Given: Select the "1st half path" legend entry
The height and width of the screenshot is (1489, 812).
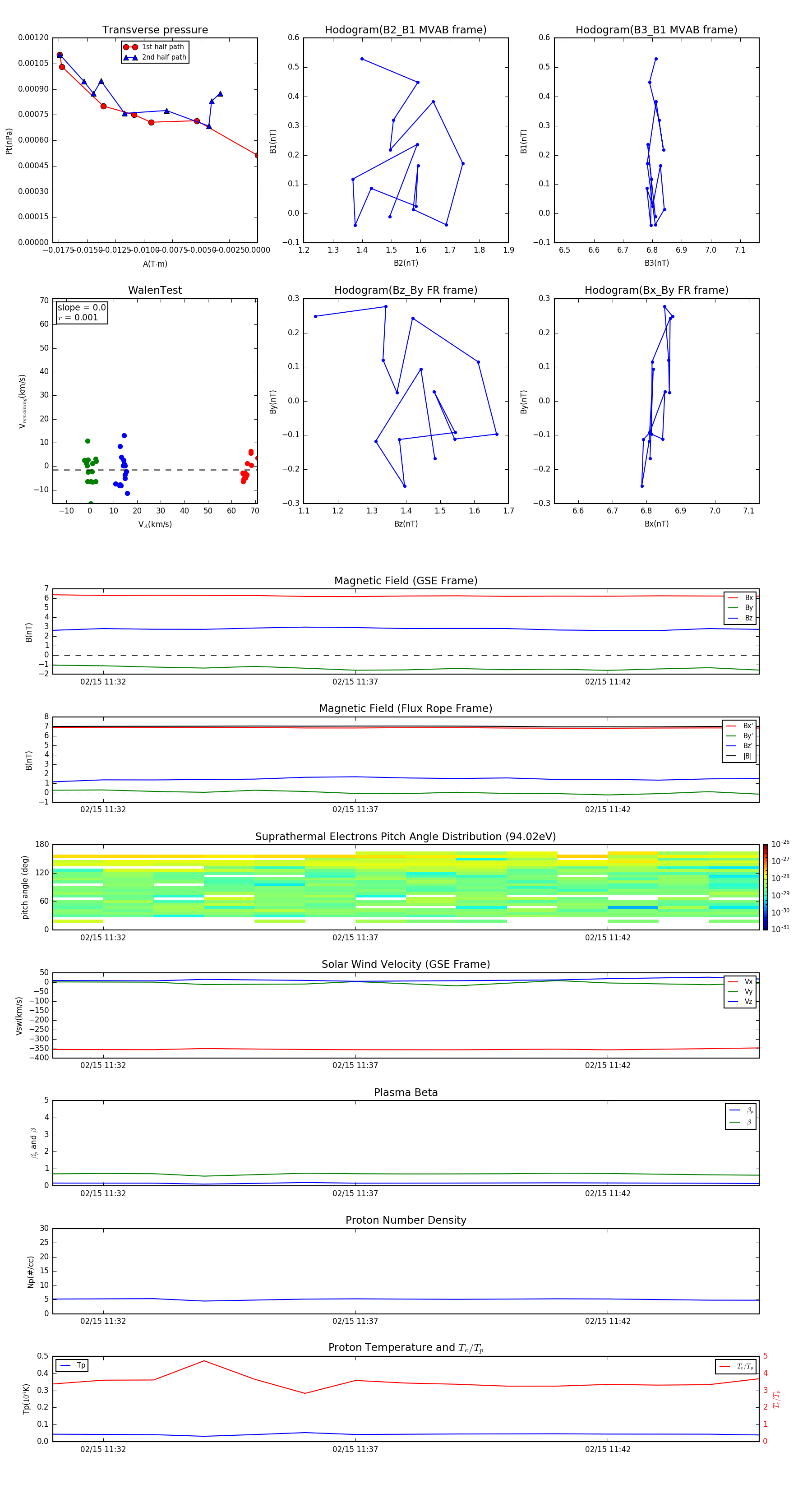Looking at the screenshot, I should coord(154,47).
